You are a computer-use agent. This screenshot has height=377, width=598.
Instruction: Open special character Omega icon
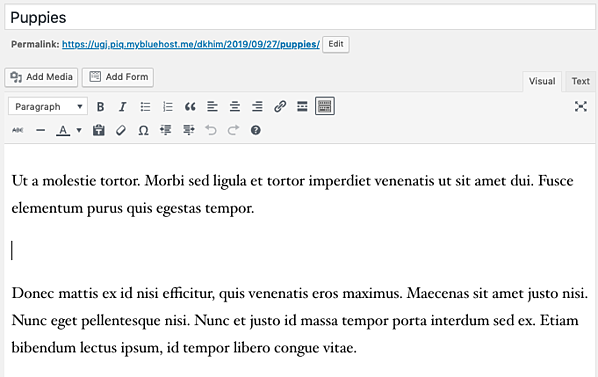tap(143, 130)
